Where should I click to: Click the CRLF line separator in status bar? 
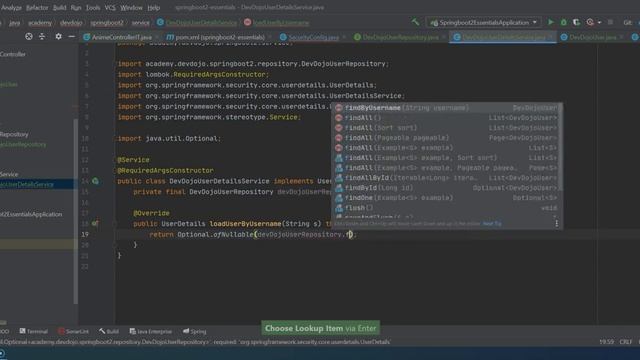click(x=626, y=342)
